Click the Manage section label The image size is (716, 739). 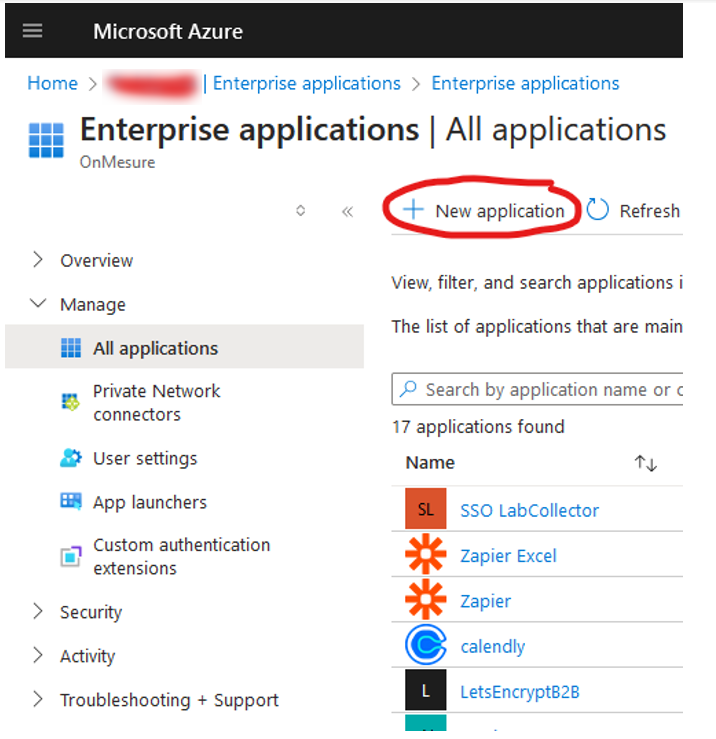[x=93, y=305]
